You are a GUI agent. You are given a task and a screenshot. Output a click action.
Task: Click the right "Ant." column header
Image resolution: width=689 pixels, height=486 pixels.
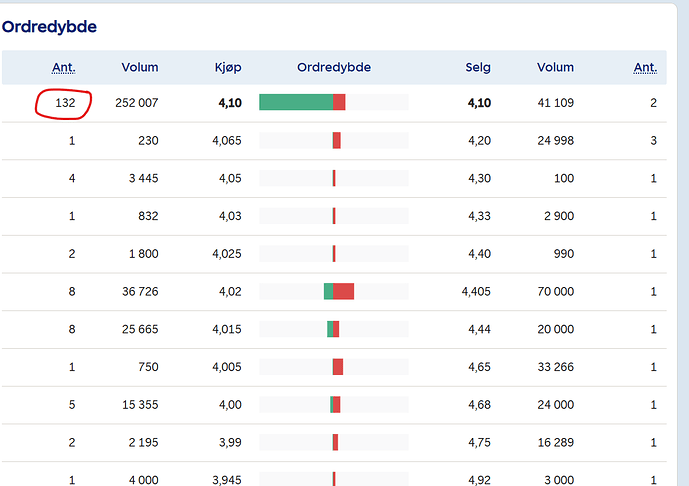click(645, 68)
